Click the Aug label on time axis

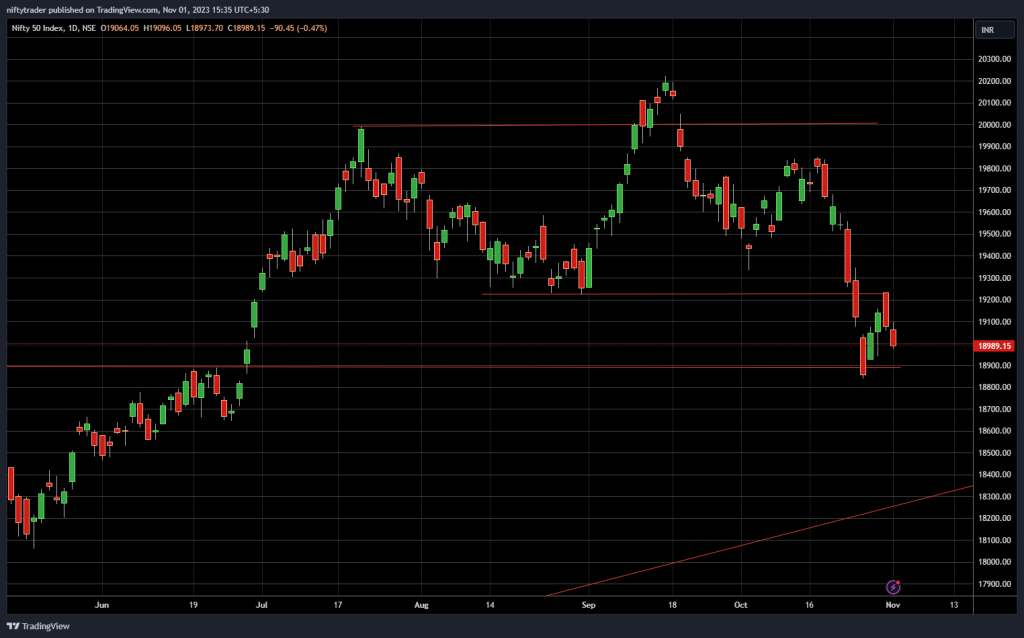coord(421,606)
